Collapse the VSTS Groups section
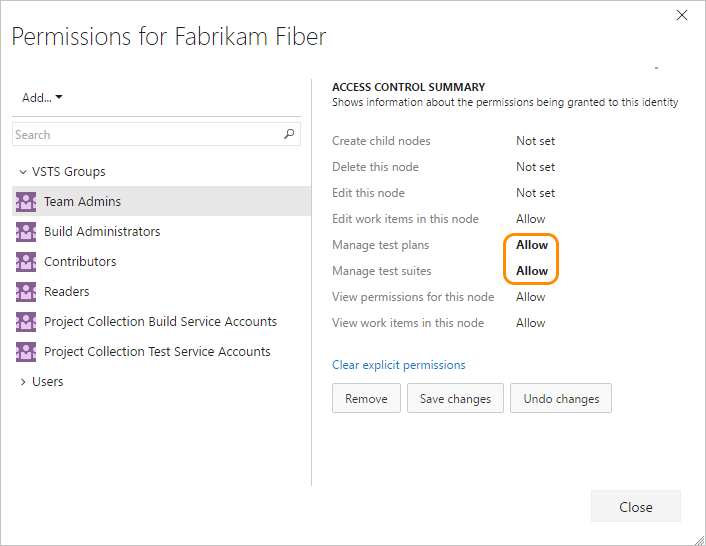The image size is (706, 546). point(23,172)
